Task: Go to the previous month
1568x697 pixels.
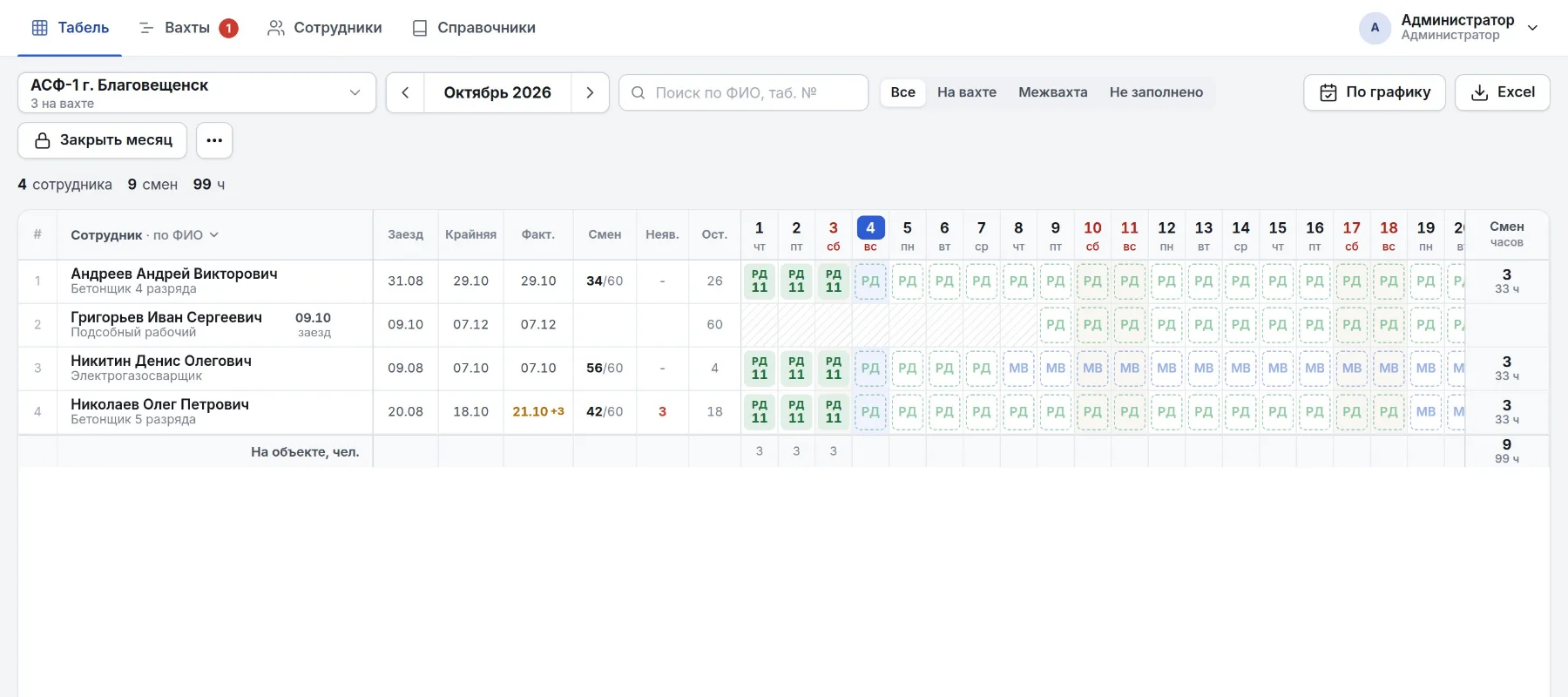Action: click(405, 92)
